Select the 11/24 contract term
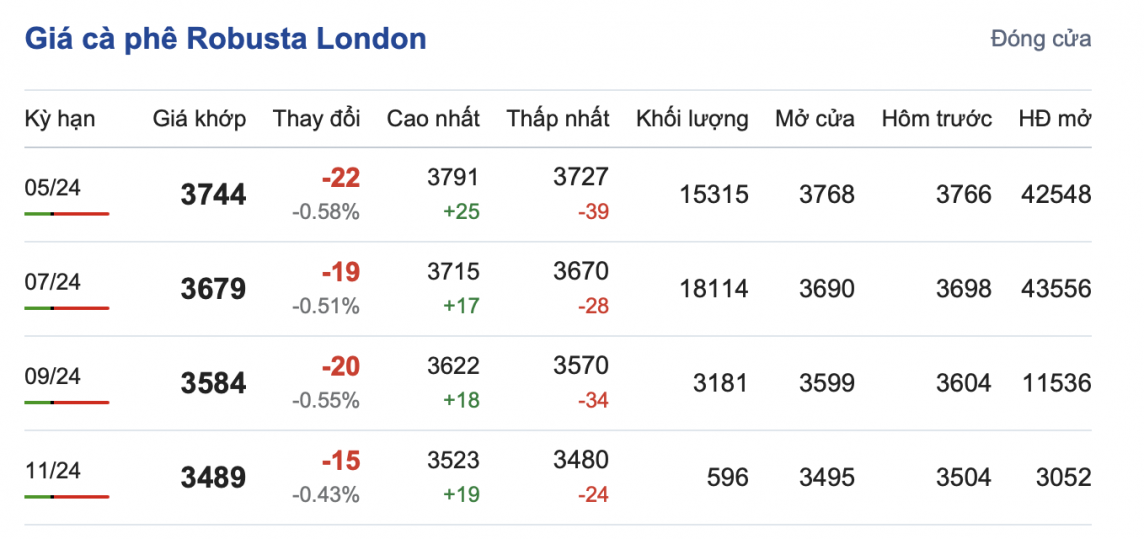 coord(52,471)
